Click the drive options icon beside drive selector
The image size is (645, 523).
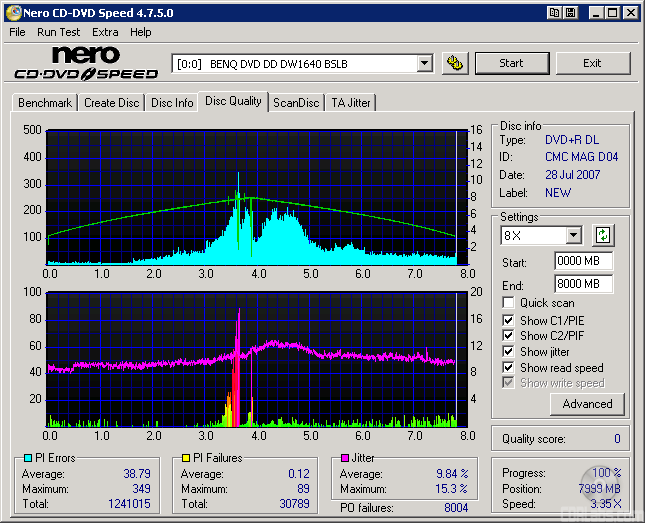455,63
